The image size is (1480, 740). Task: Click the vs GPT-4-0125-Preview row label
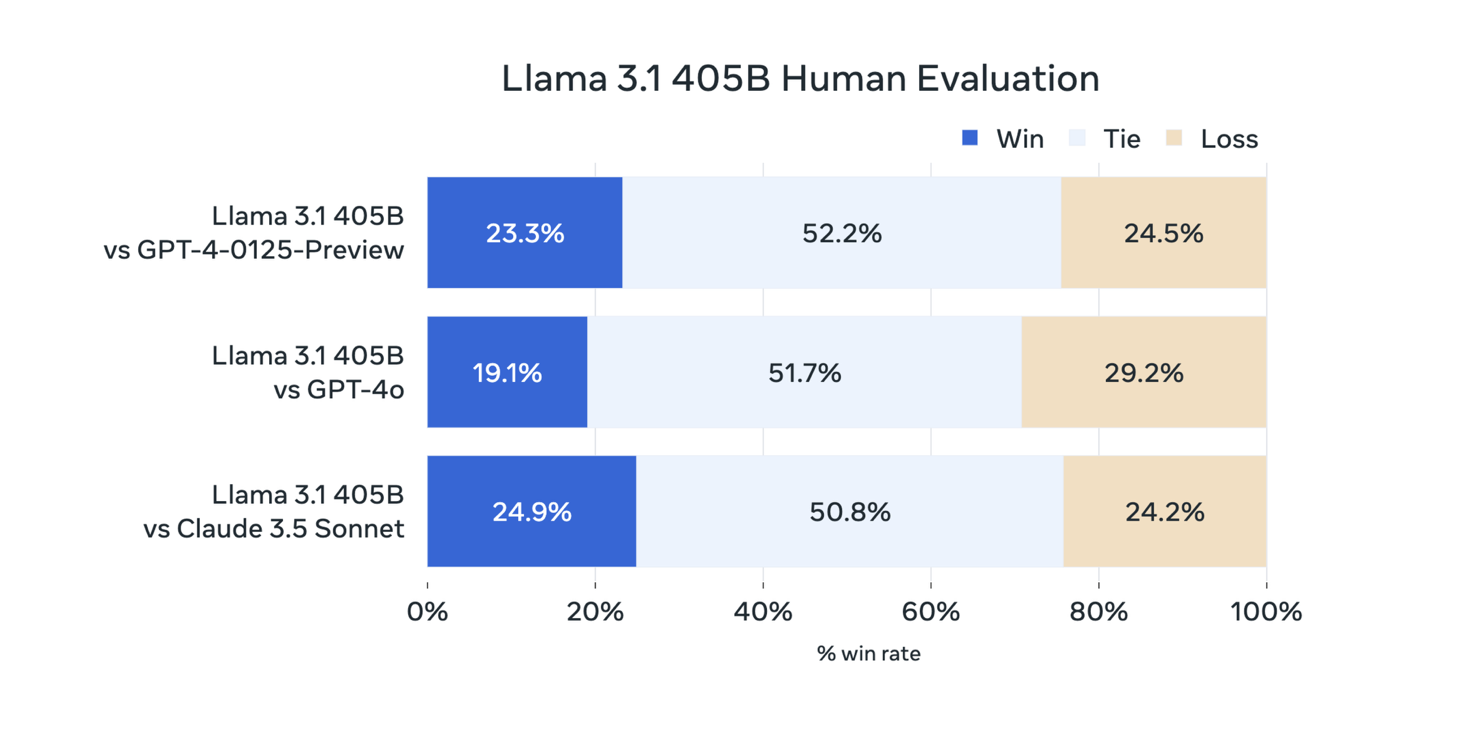click(254, 250)
